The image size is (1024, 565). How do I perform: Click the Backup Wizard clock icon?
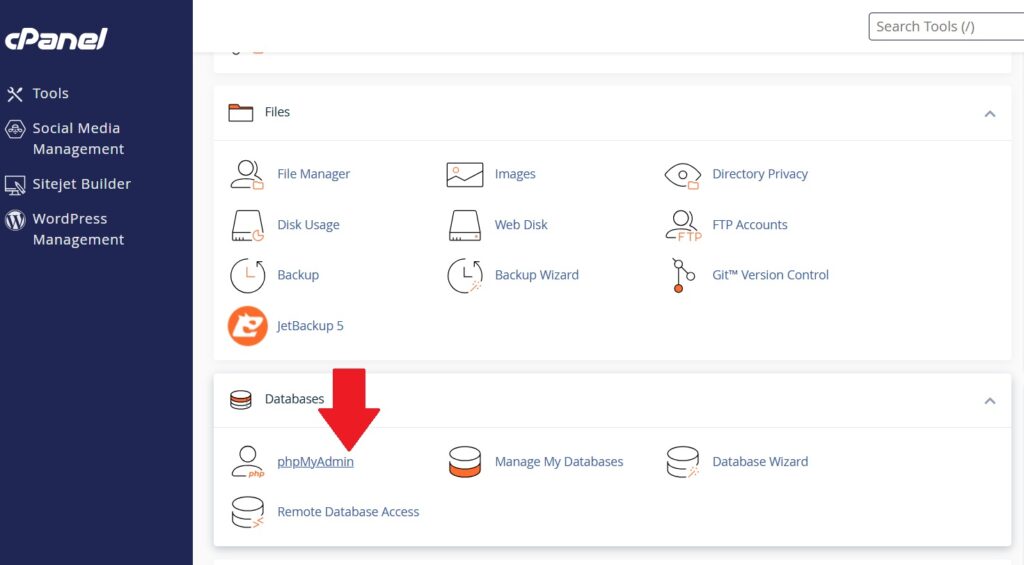(x=464, y=276)
